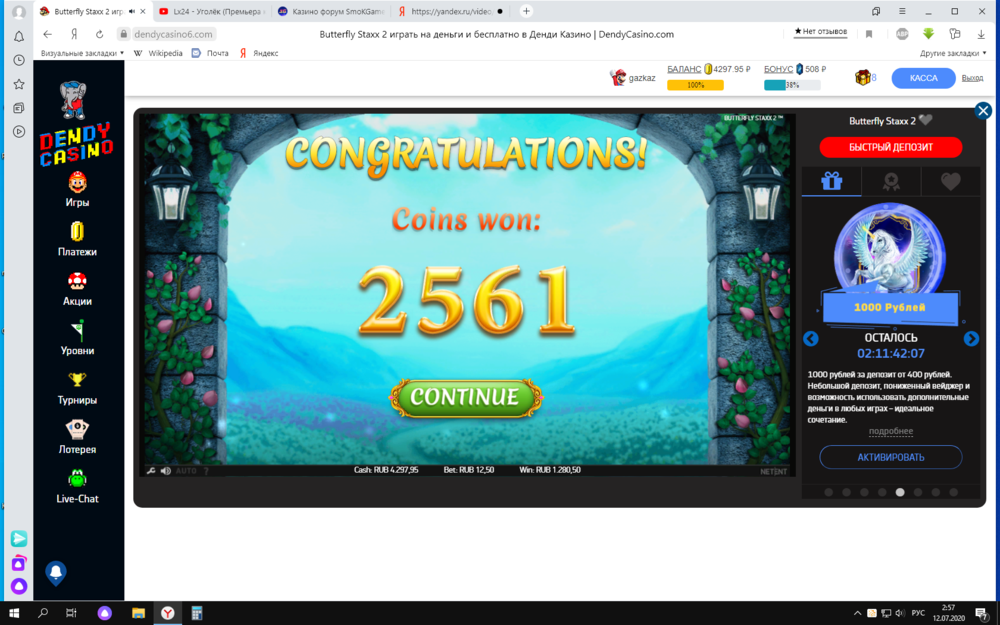Click the БЫСТРЫЙ ДЕПОЗИТ button

point(891,147)
